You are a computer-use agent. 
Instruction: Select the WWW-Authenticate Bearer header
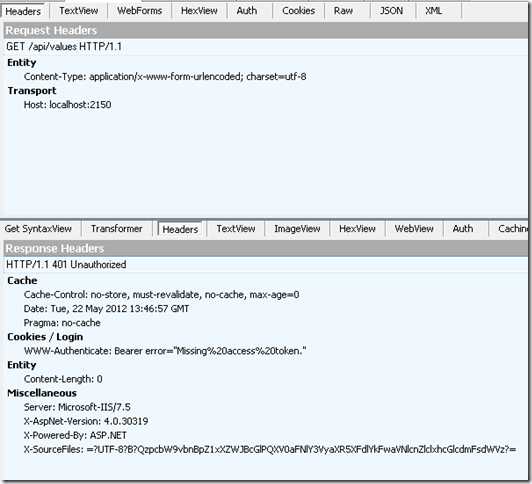pos(165,351)
